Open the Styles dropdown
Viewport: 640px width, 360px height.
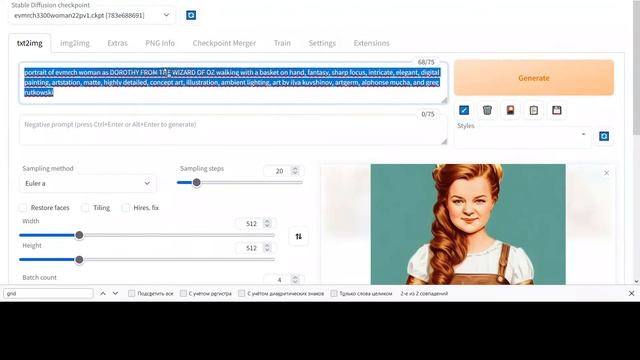[x=523, y=137]
